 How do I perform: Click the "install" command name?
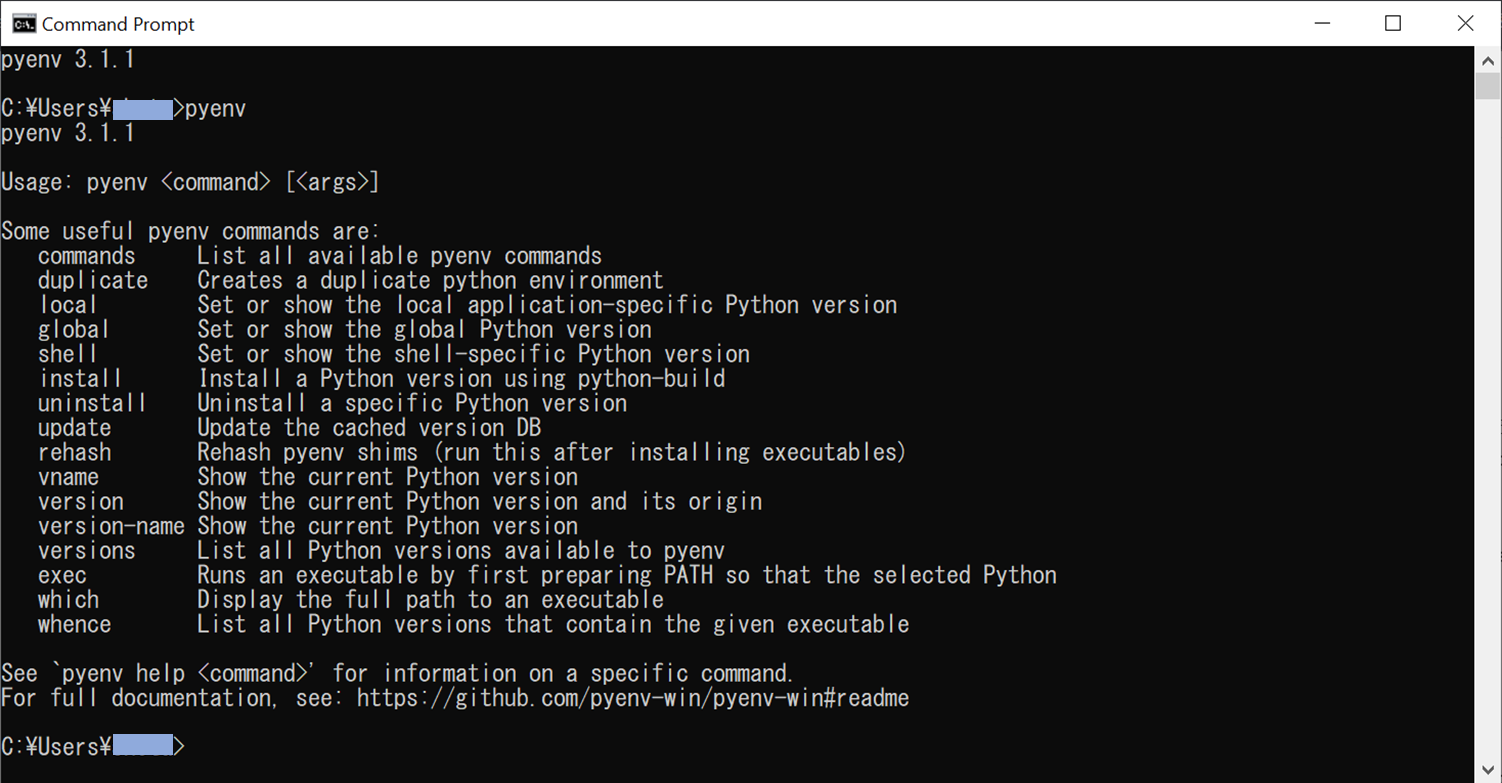pyautogui.click(x=80, y=379)
